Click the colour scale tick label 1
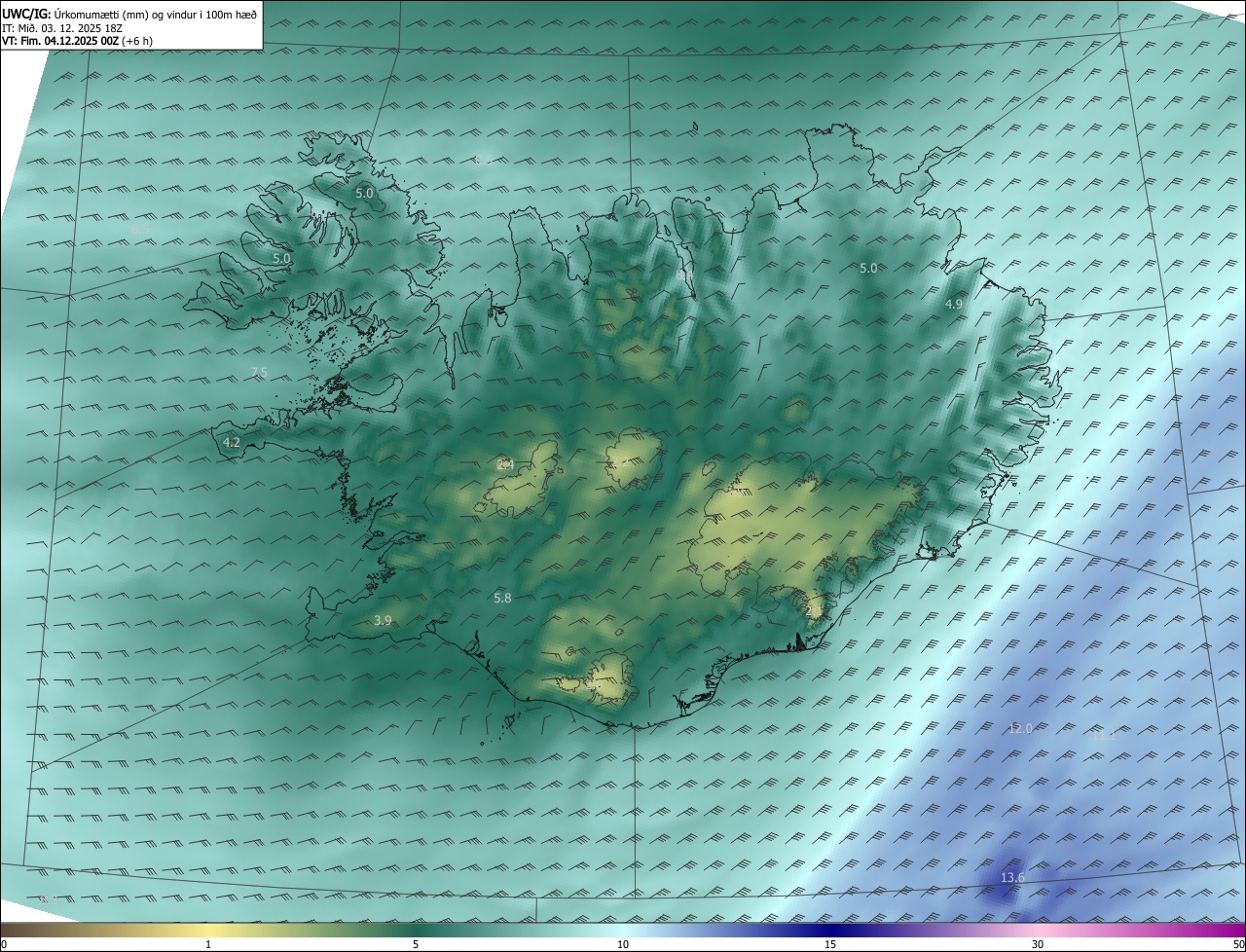1246x952 pixels. click(x=208, y=944)
